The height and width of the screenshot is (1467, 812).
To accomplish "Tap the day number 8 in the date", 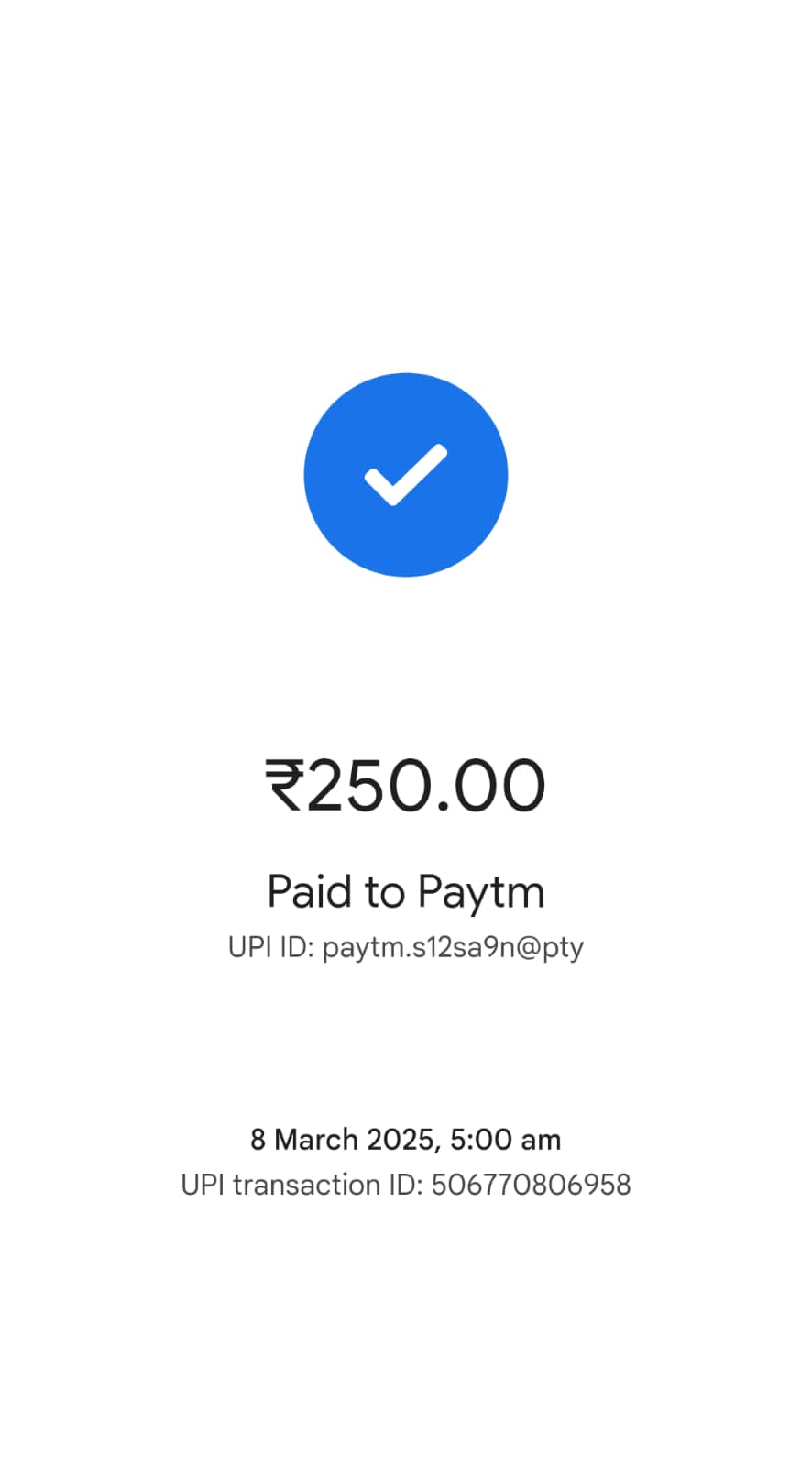I will pyautogui.click(x=258, y=1140).
